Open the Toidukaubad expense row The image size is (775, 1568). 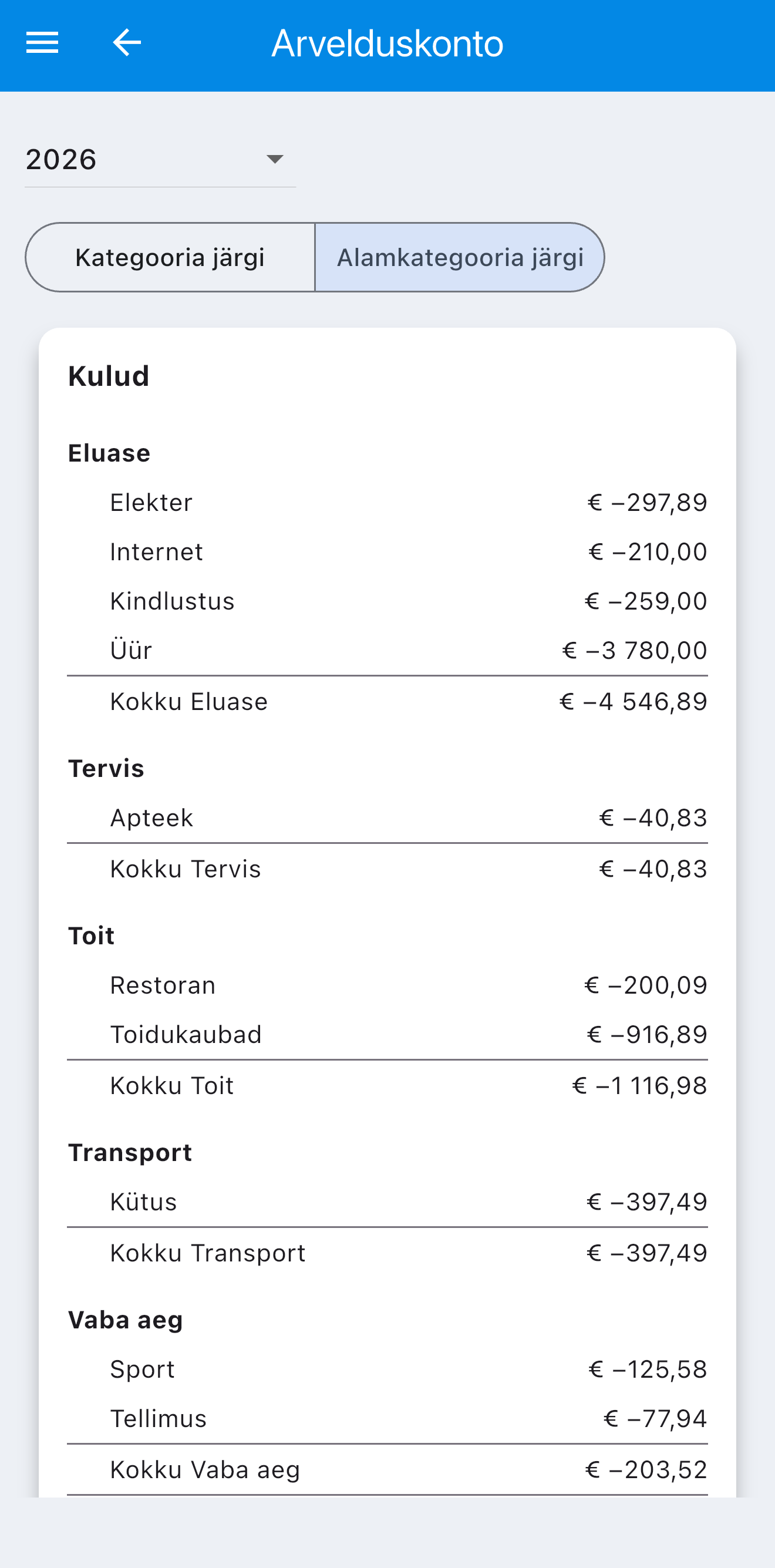387,1035
